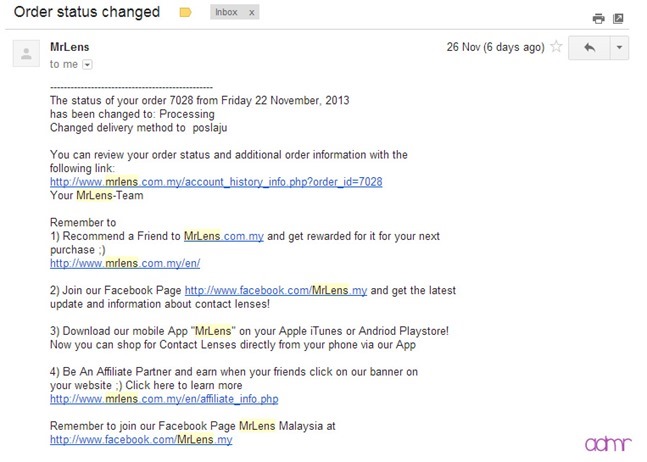
Task: Click the reply arrow button
Action: click(590, 47)
